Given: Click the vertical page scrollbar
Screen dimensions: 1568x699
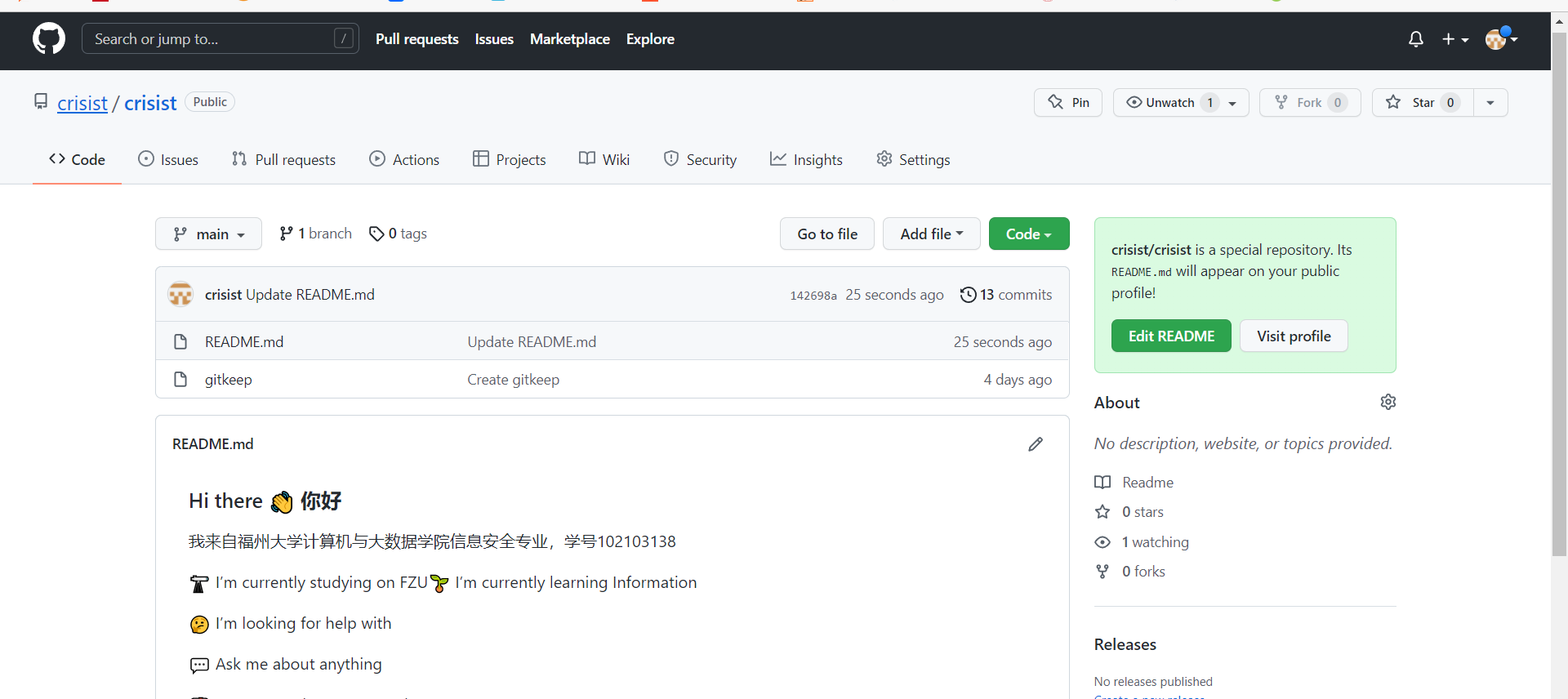Looking at the screenshot, I should point(1559,294).
